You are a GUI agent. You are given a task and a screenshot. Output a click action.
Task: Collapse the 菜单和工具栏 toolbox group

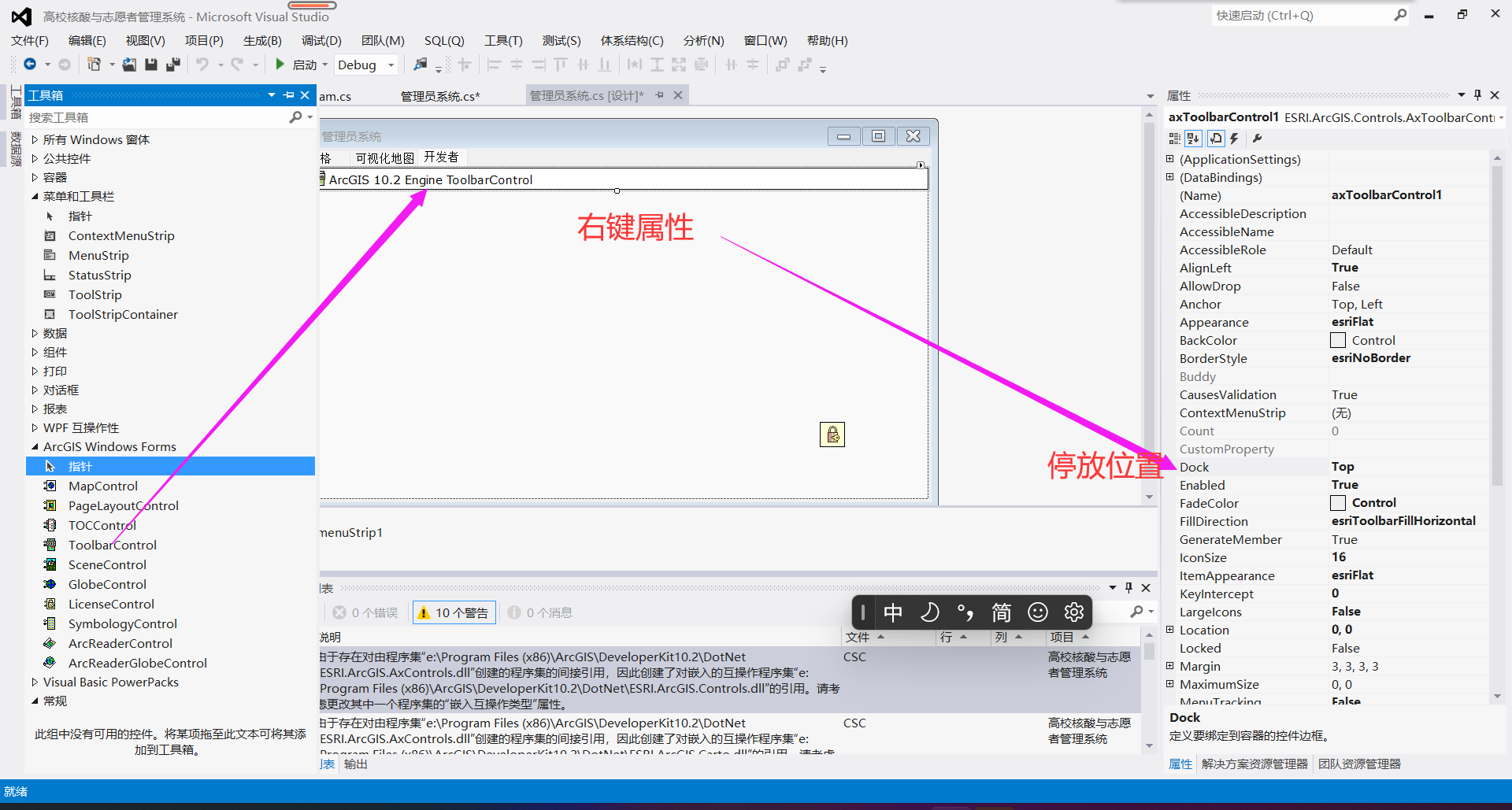pos(35,196)
